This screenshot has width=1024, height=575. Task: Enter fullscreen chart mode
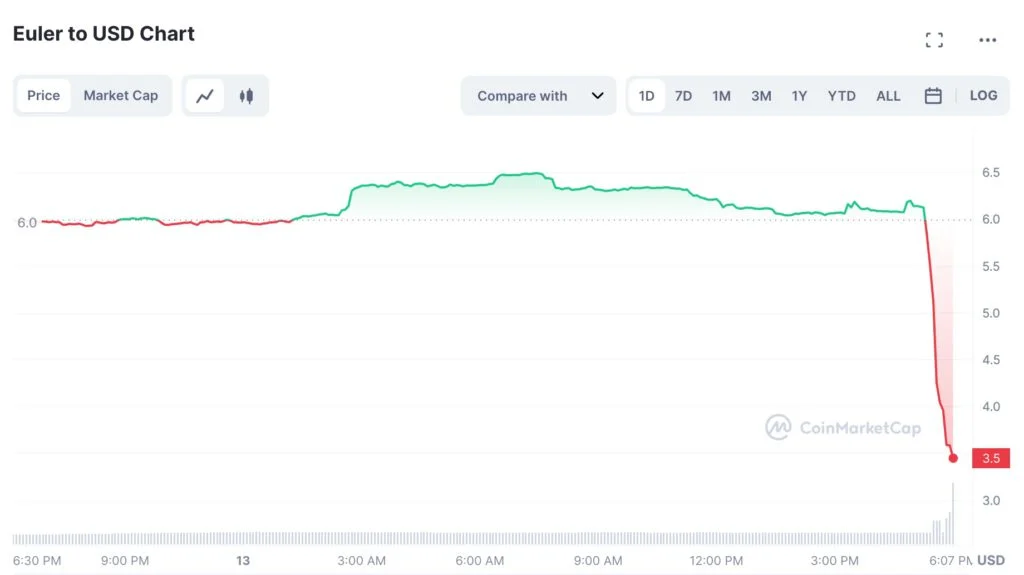[x=934, y=40]
